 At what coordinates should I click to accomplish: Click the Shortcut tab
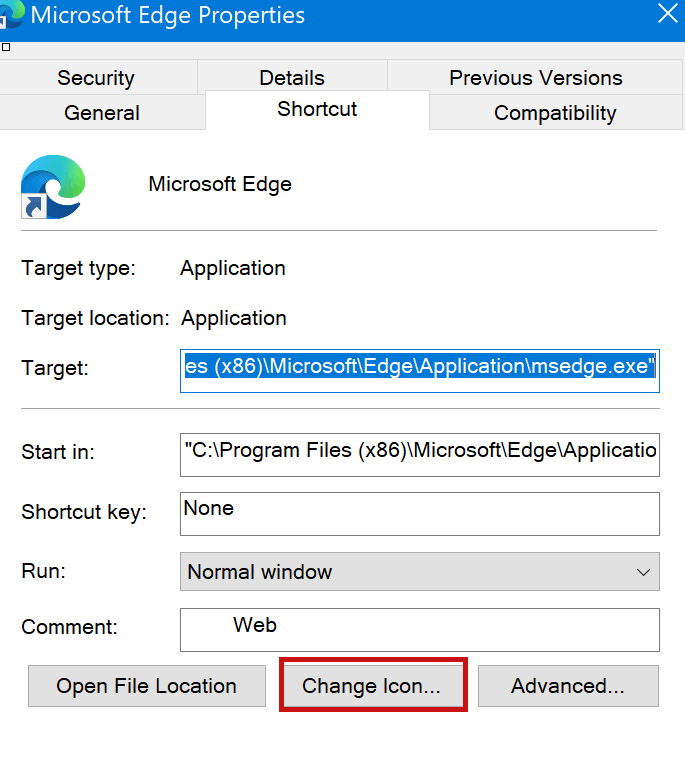coord(317,109)
